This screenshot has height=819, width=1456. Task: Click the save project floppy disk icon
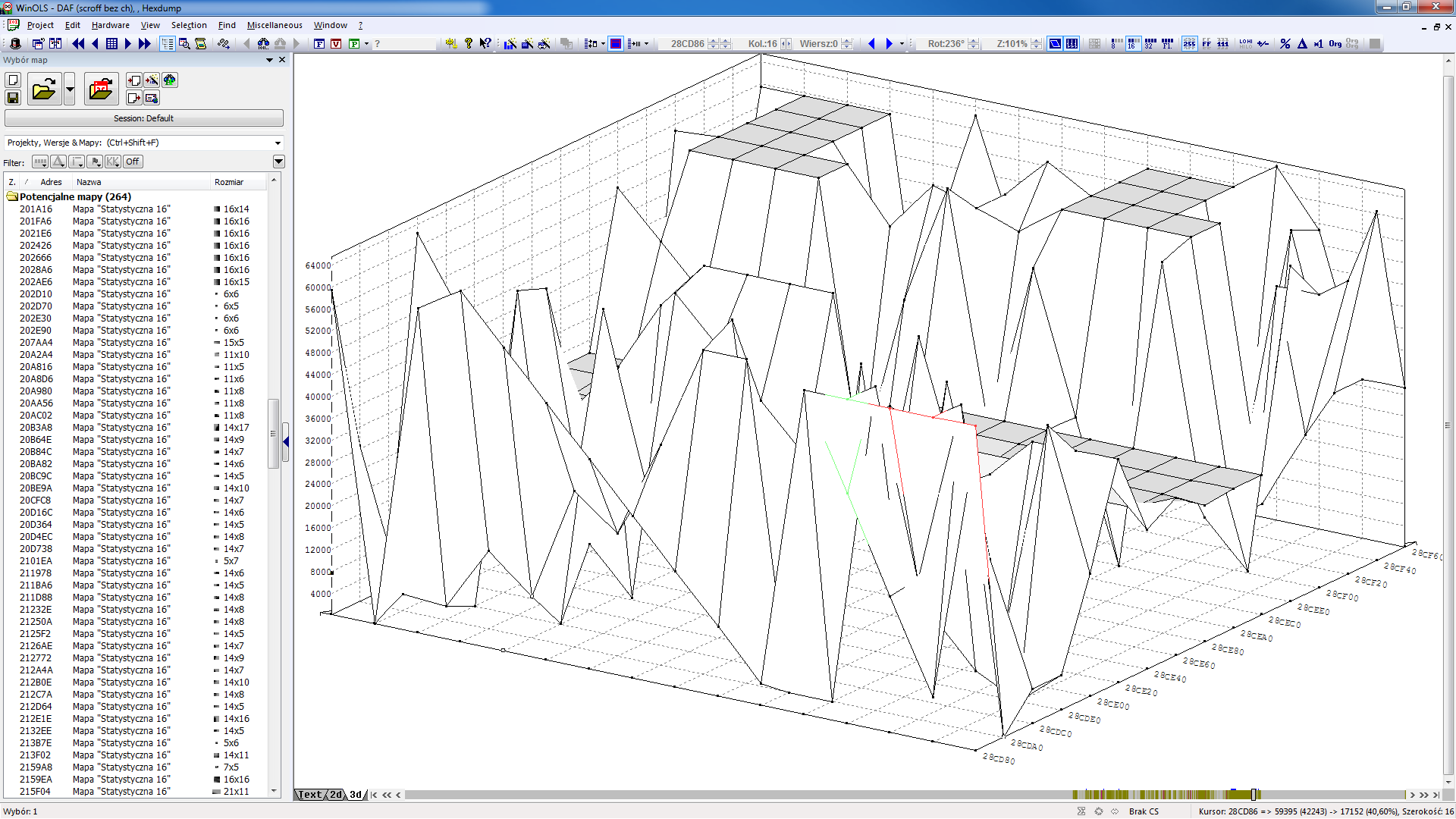pyautogui.click(x=13, y=98)
